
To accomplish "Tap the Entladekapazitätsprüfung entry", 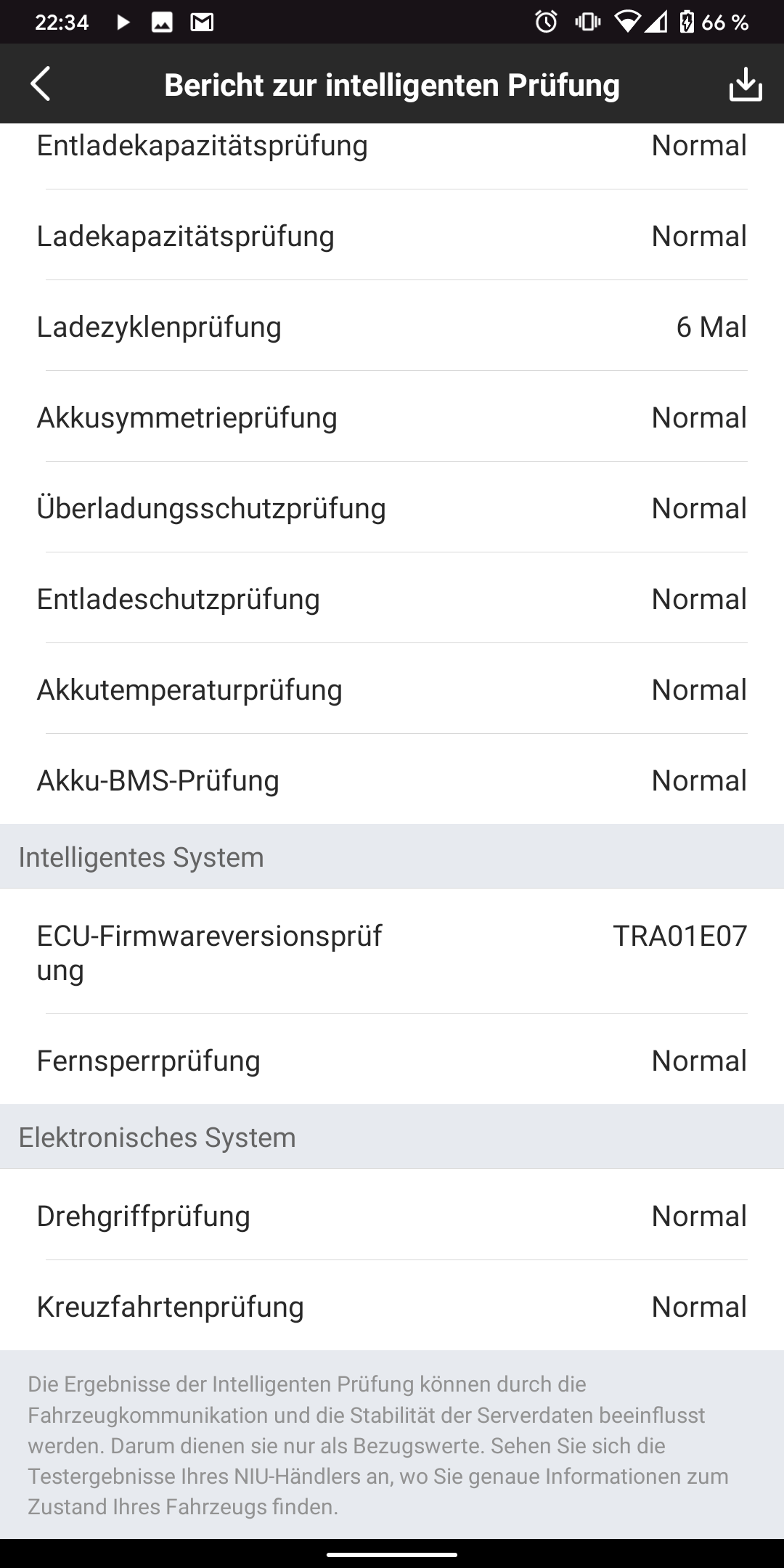I will pyautogui.click(x=392, y=146).
